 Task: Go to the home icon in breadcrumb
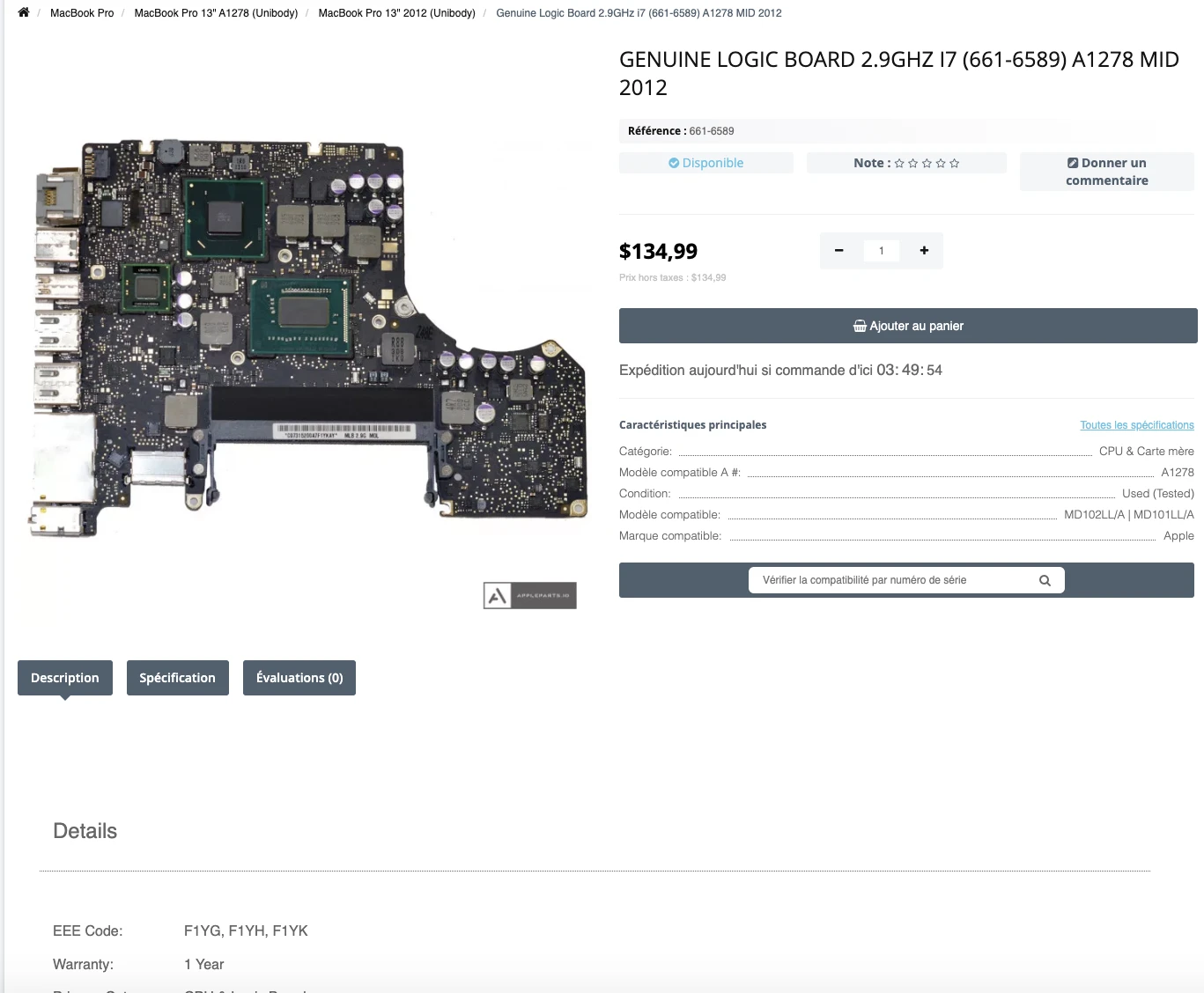tap(24, 12)
